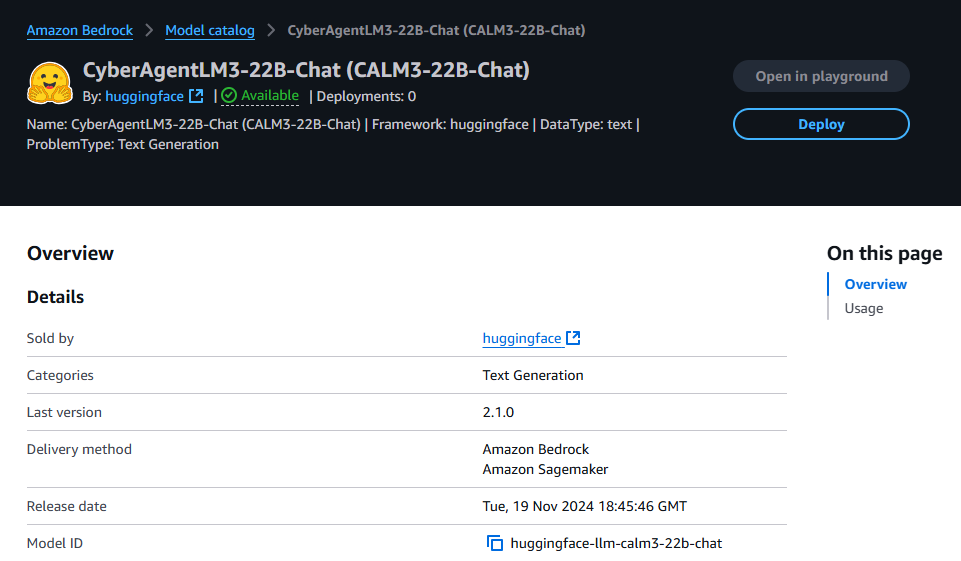Click the Deploy button

tap(821, 124)
